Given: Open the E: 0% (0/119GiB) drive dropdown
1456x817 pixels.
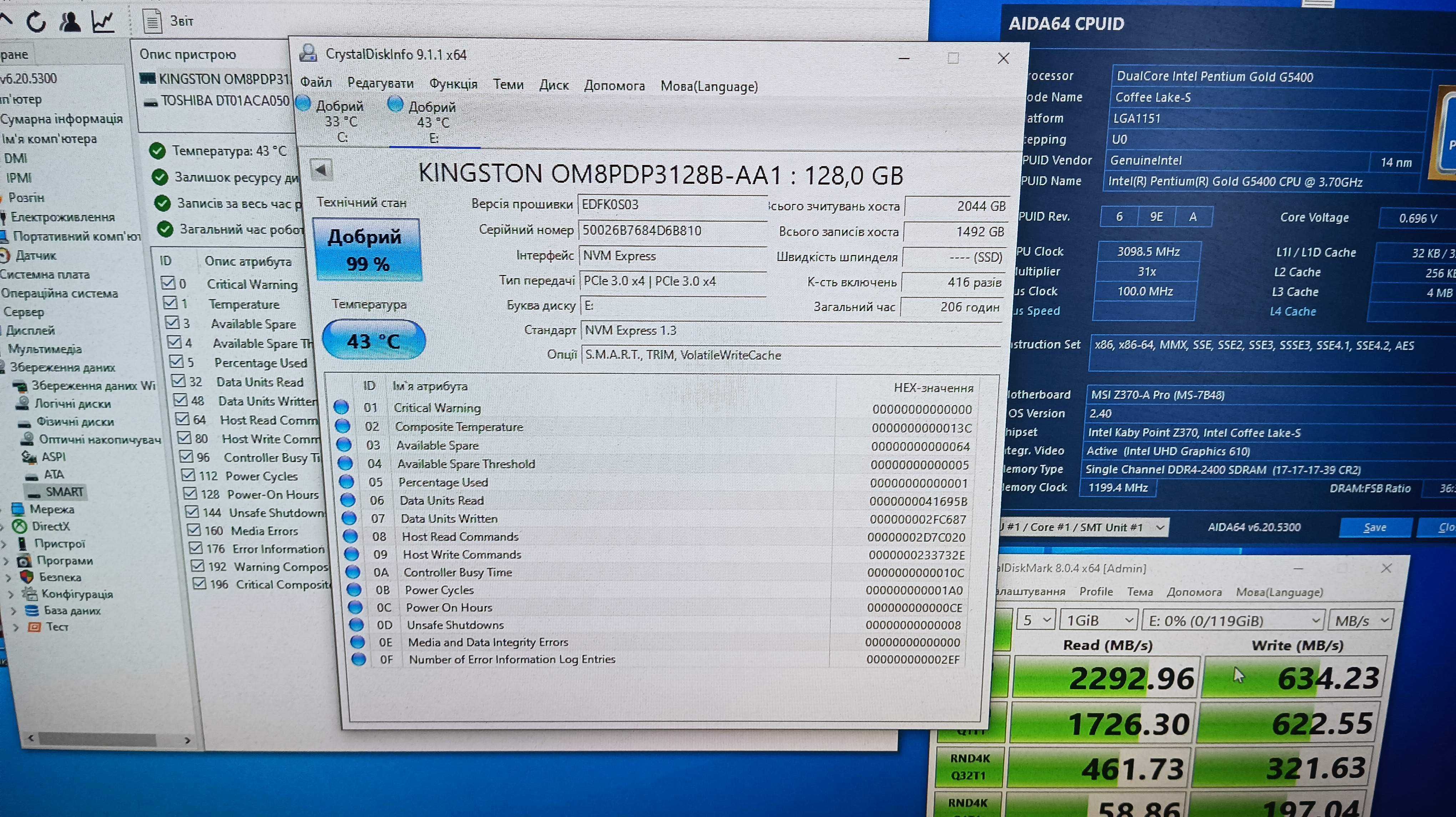Looking at the screenshot, I should point(1233,620).
